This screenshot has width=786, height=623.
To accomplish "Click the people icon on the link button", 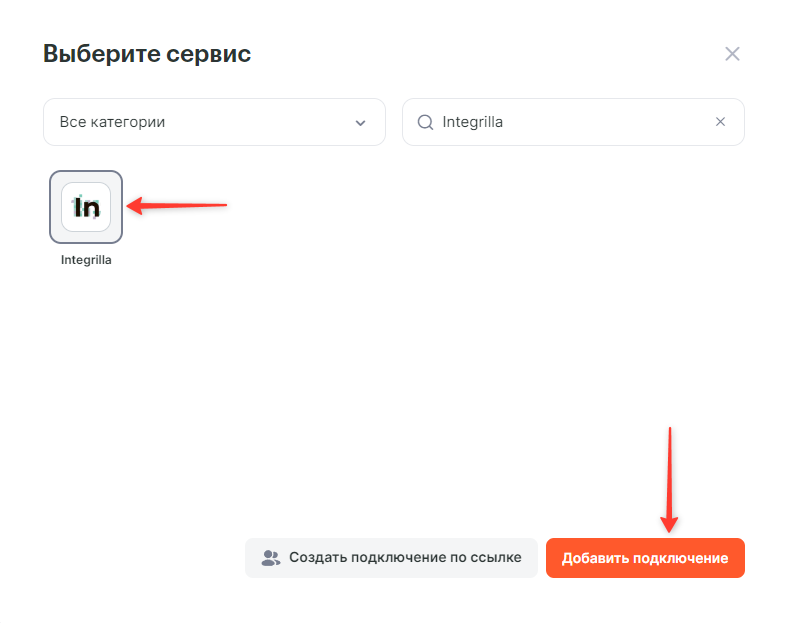I will pyautogui.click(x=271, y=558).
